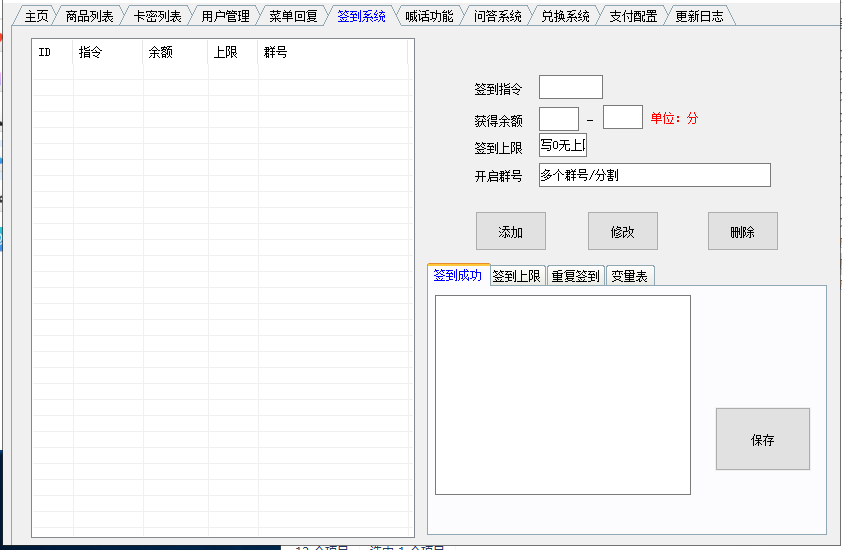Image resolution: width=842 pixels, height=550 pixels.
Task: Click the ID column header
Action: [53, 52]
